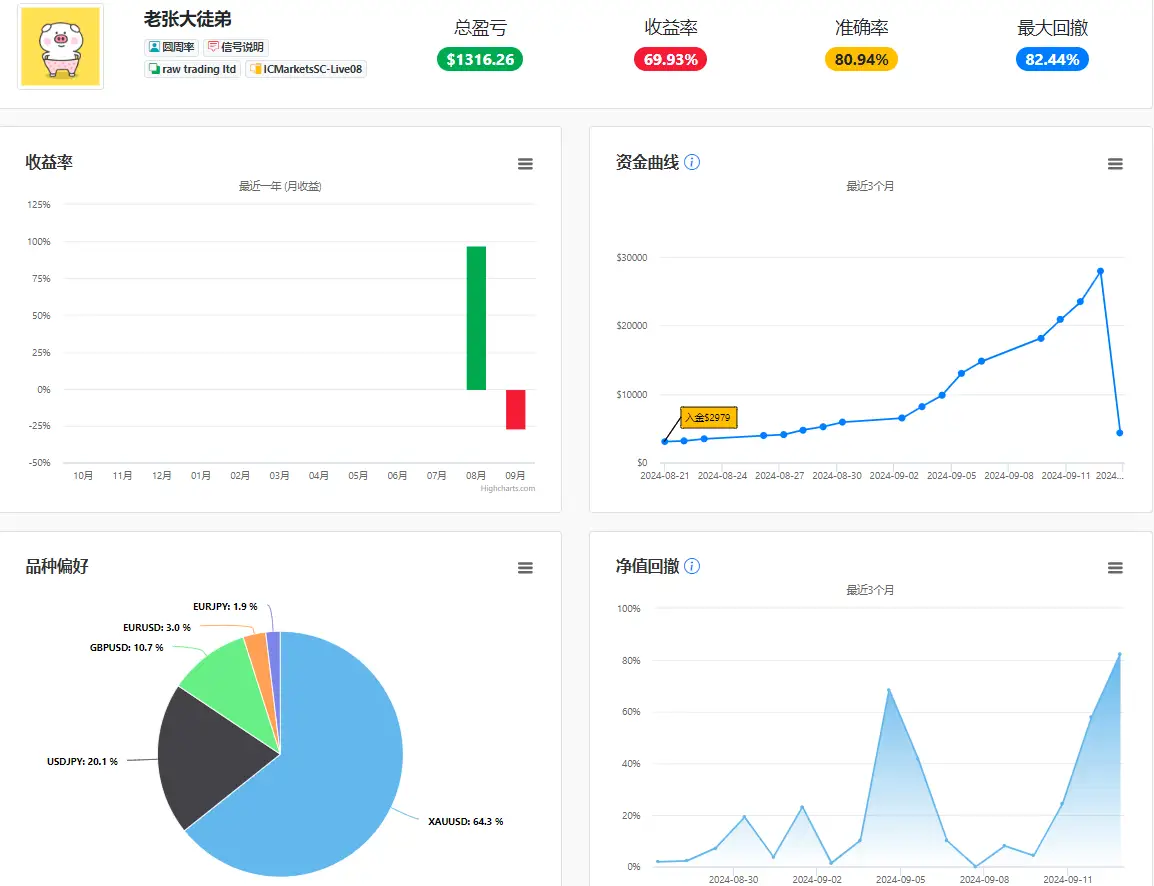Click the 入金$2979 deposit marker label
Viewport: 1154px width, 886px height.
point(708,417)
